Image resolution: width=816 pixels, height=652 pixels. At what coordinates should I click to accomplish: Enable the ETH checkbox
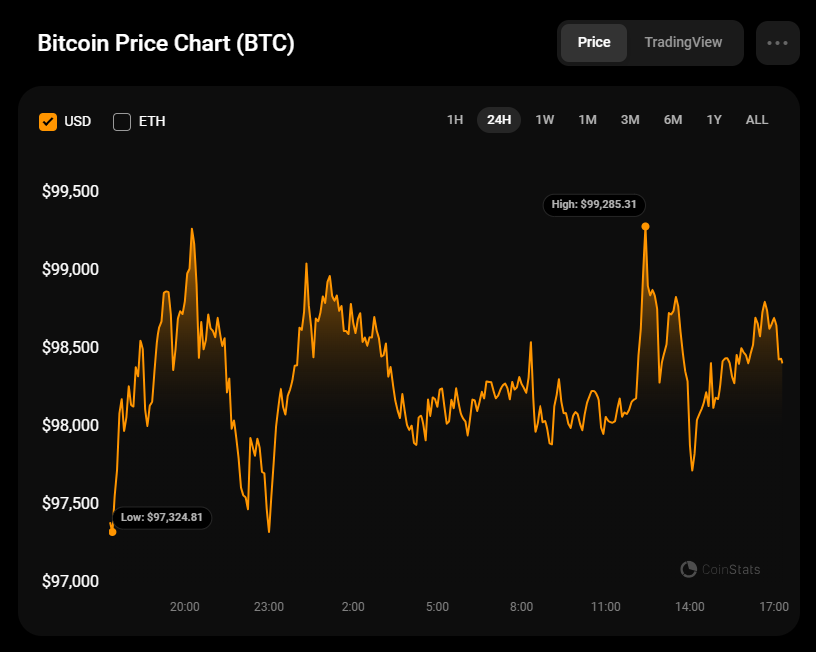122,122
